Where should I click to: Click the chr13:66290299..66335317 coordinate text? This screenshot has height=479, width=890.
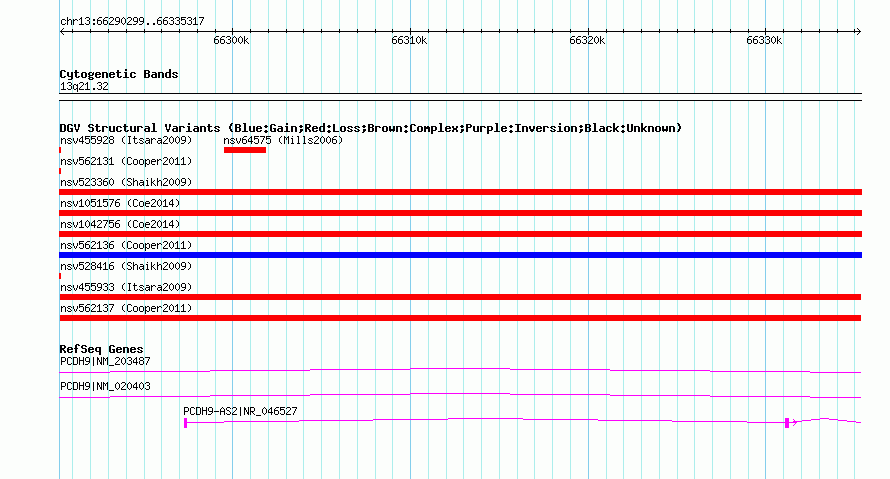point(132,22)
